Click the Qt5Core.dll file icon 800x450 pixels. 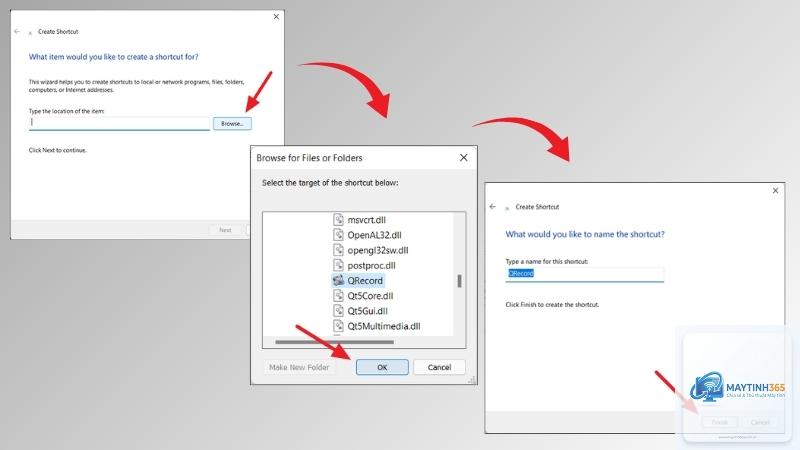(338, 295)
